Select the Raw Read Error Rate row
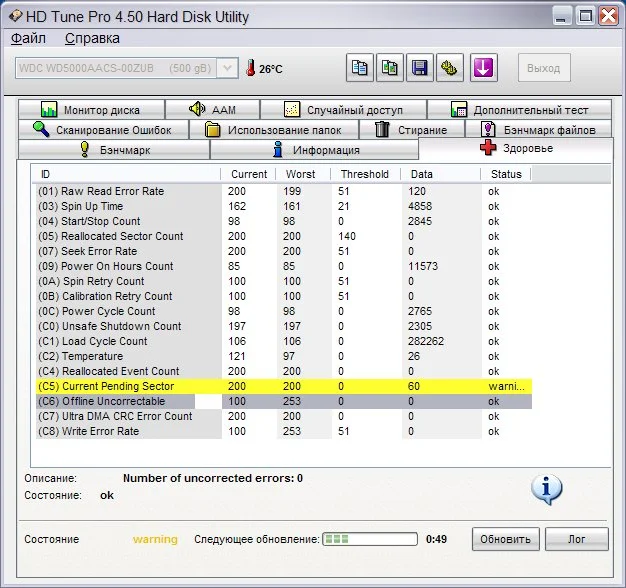Image resolution: width=626 pixels, height=588 pixels. tap(284, 191)
